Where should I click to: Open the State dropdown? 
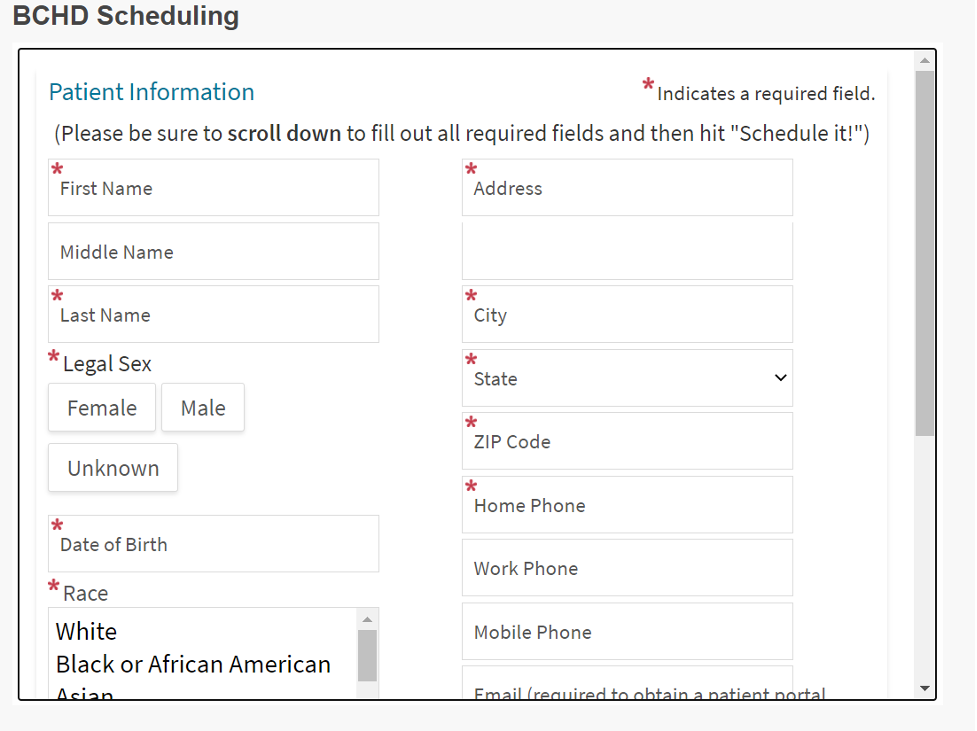point(627,378)
